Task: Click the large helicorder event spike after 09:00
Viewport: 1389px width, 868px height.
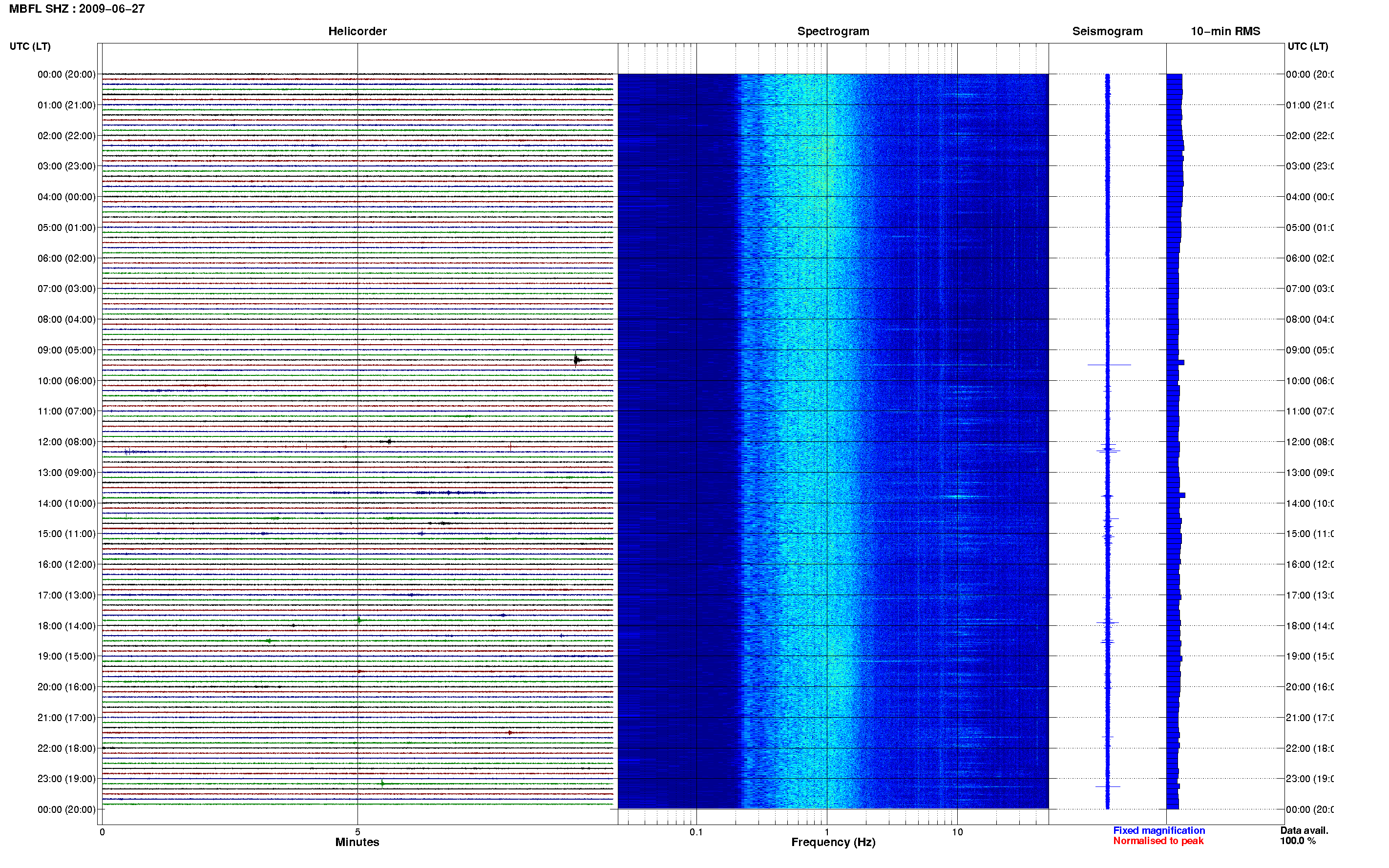Action: point(576,359)
